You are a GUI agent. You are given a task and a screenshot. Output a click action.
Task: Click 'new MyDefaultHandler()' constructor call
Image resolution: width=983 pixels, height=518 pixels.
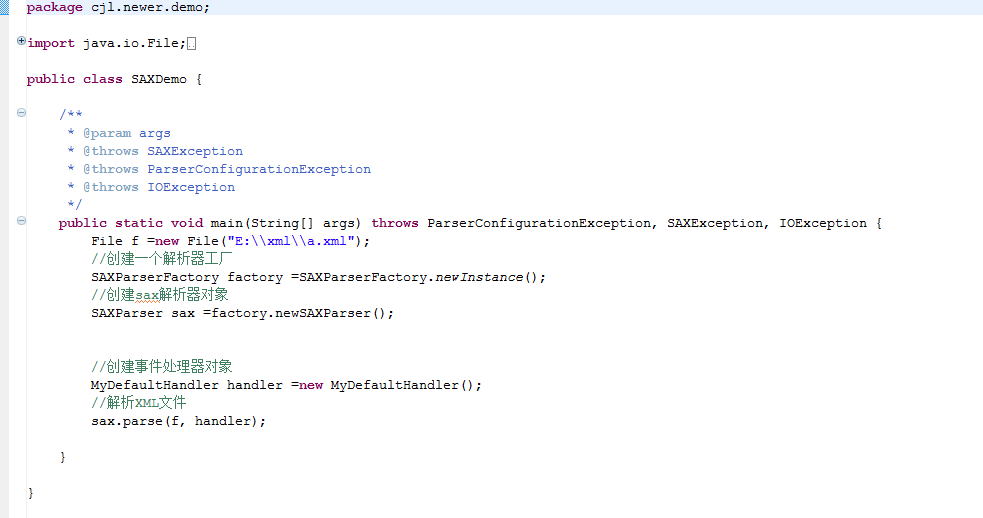pyautogui.click(x=386, y=385)
